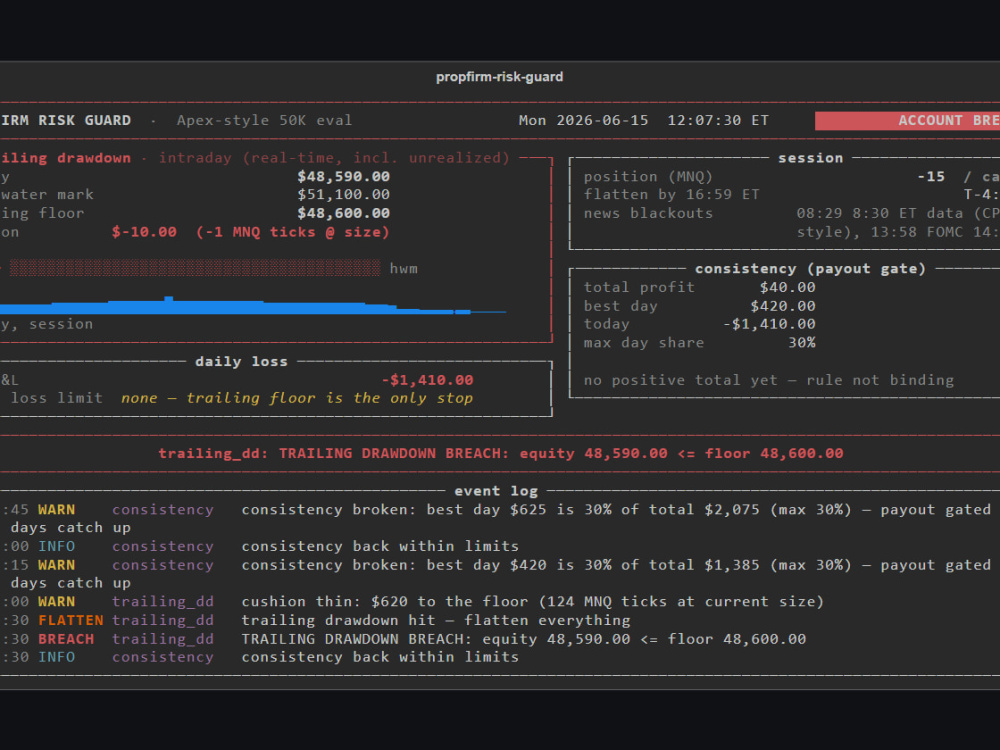The height and width of the screenshot is (750, 1000).
Task: Click '13:58 FOMC' blackout entry
Action: tap(916, 232)
